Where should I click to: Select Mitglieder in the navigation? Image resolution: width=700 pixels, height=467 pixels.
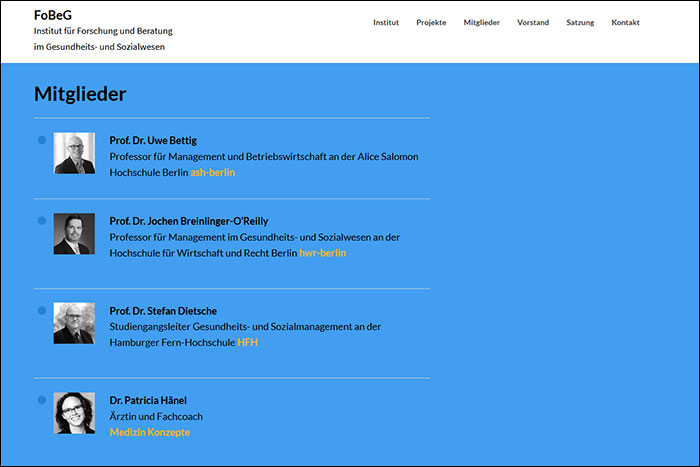pyautogui.click(x=481, y=22)
